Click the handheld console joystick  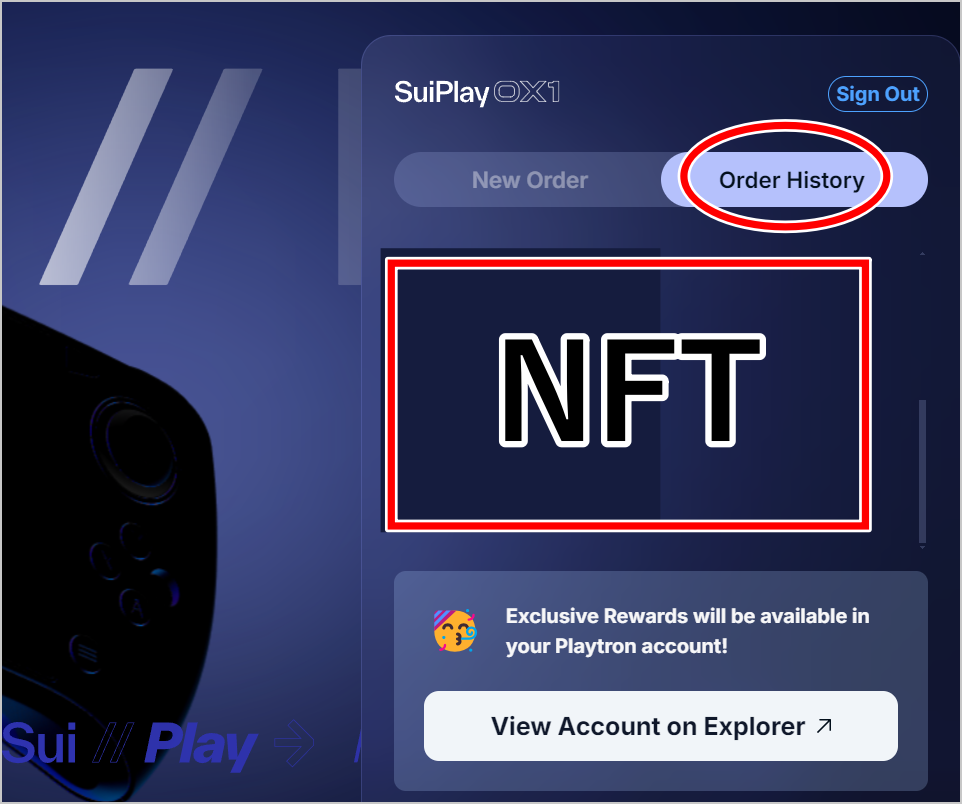coord(140,449)
